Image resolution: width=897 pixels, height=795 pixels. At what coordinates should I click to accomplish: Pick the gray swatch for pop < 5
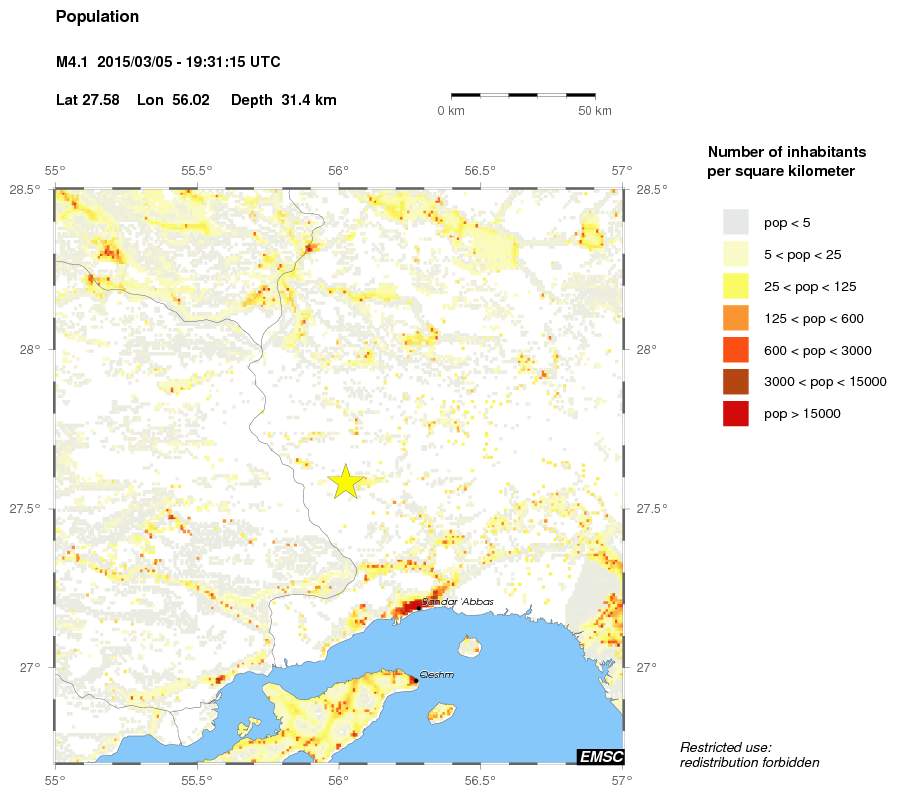pyautogui.click(x=736, y=222)
